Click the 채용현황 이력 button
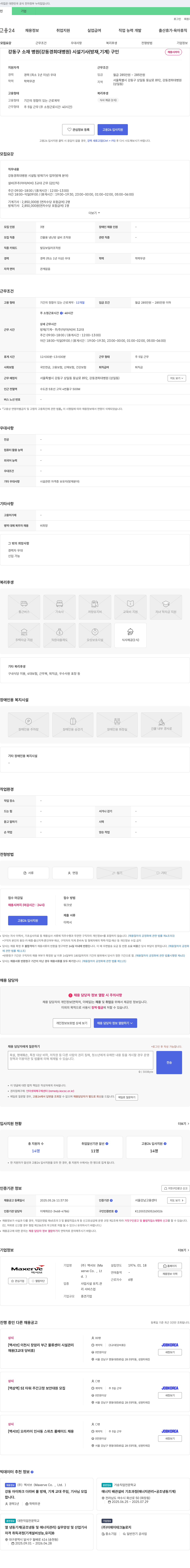The image size is (190, 1568). [x=170, y=1274]
